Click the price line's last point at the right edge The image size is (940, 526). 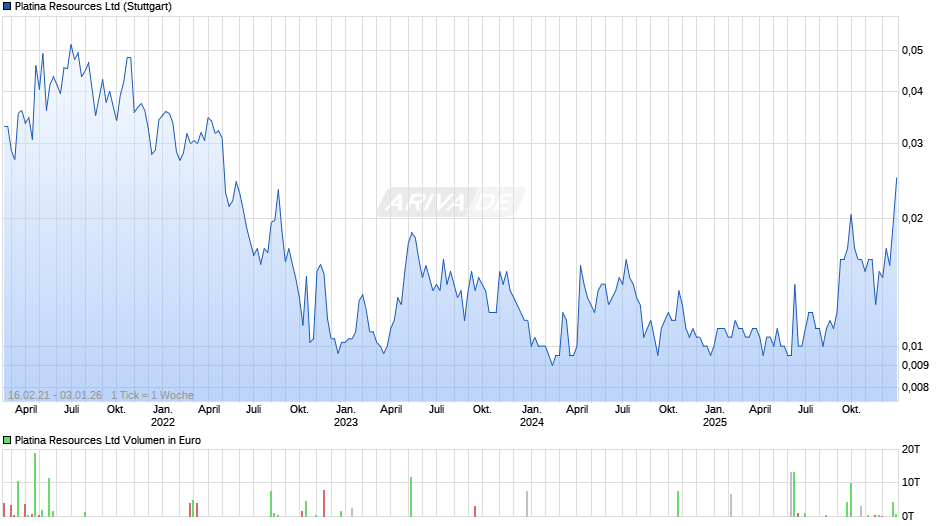click(x=897, y=178)
